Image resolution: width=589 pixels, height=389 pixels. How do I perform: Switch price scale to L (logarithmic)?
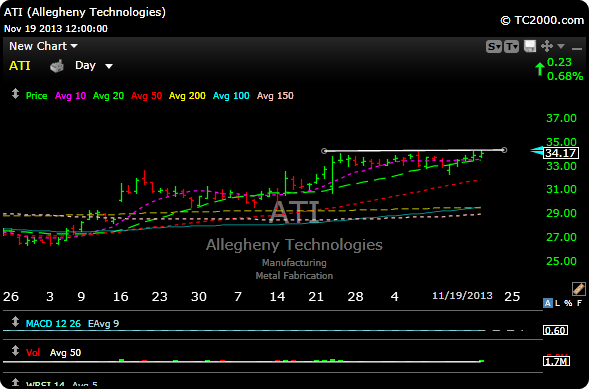(x=558, y=303)
